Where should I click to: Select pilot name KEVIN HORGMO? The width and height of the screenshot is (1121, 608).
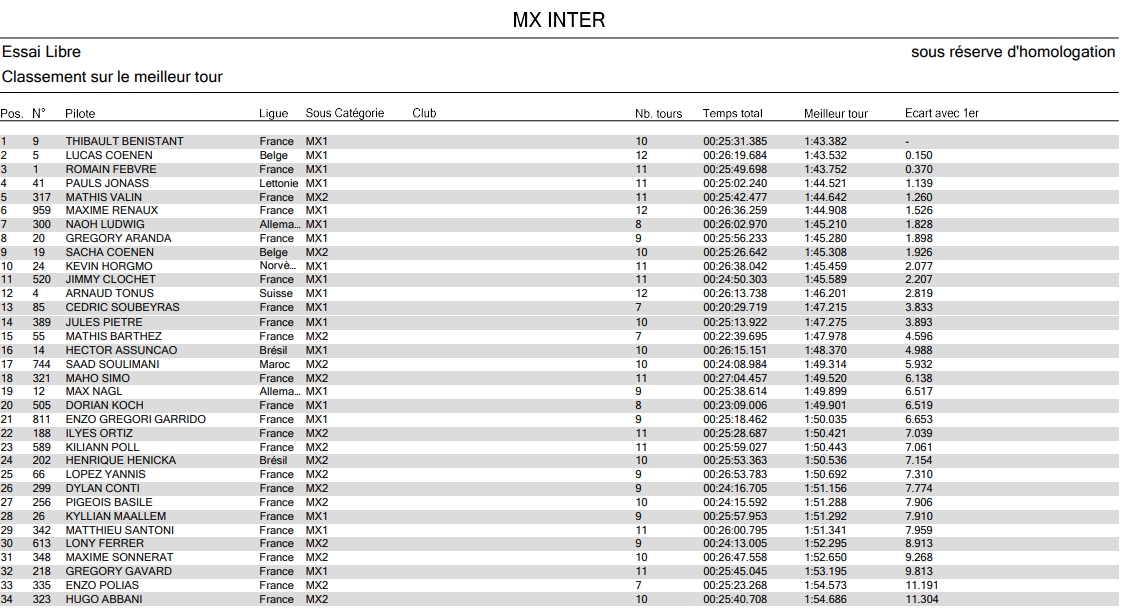(x=109, y=267)
